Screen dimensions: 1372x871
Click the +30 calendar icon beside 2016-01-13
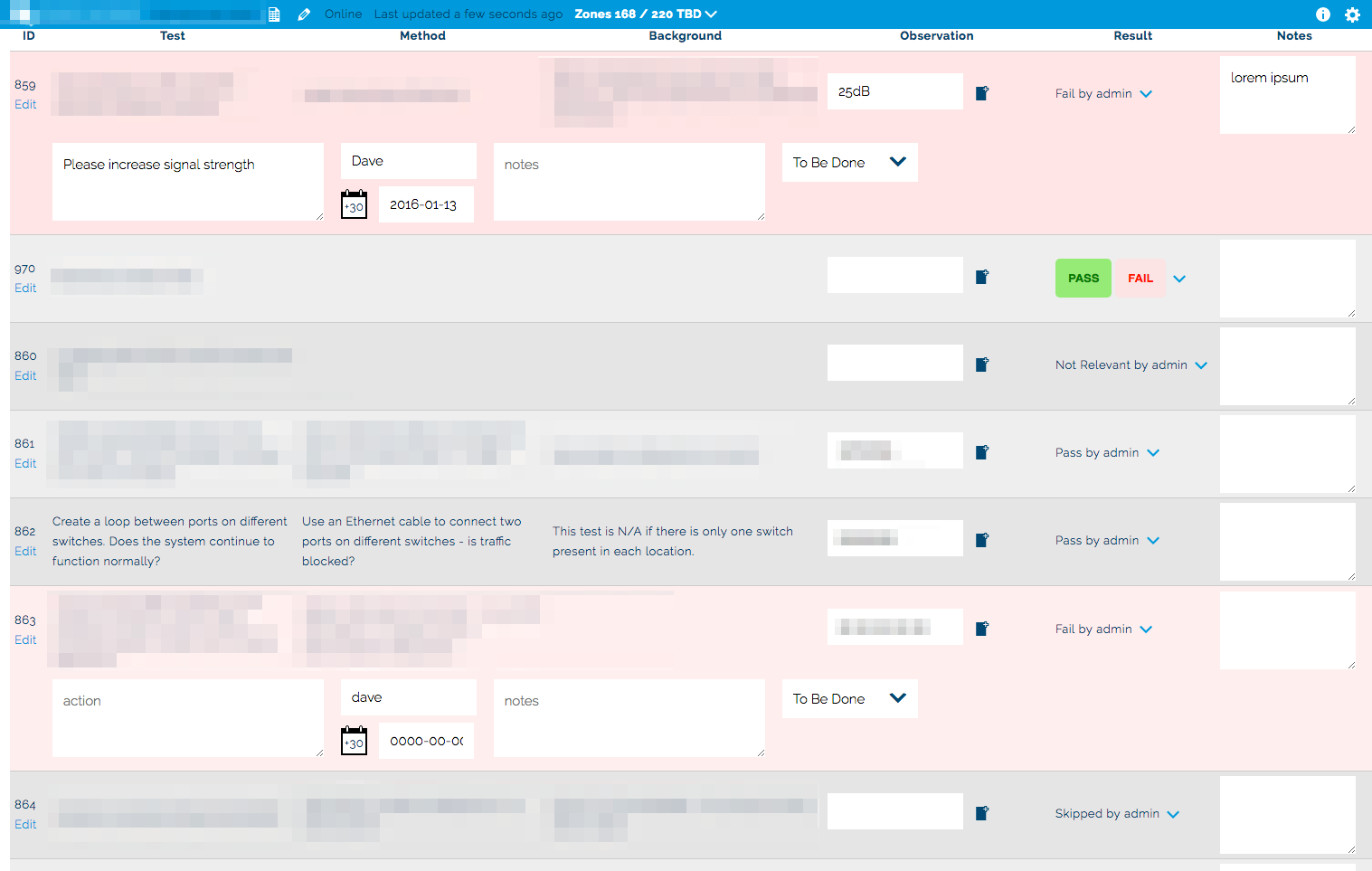[354, 204]
